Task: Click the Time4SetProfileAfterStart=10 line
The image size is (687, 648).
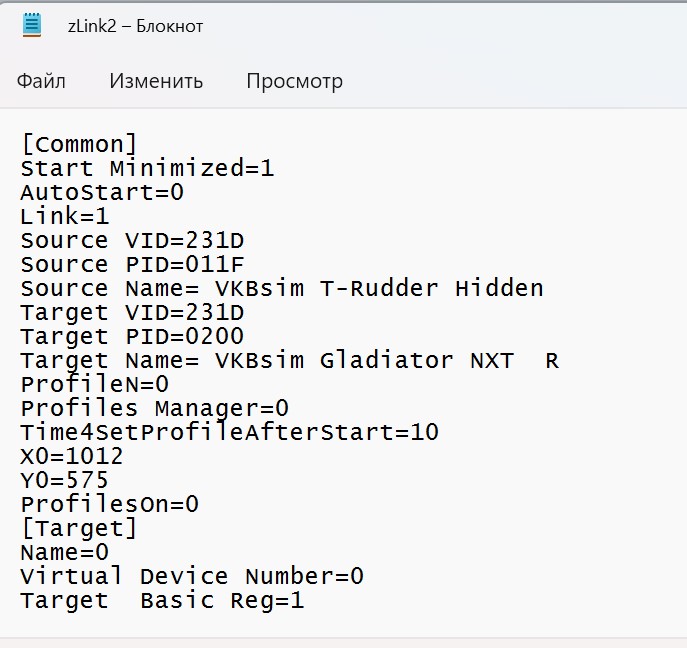Action: tap(230, 432)
